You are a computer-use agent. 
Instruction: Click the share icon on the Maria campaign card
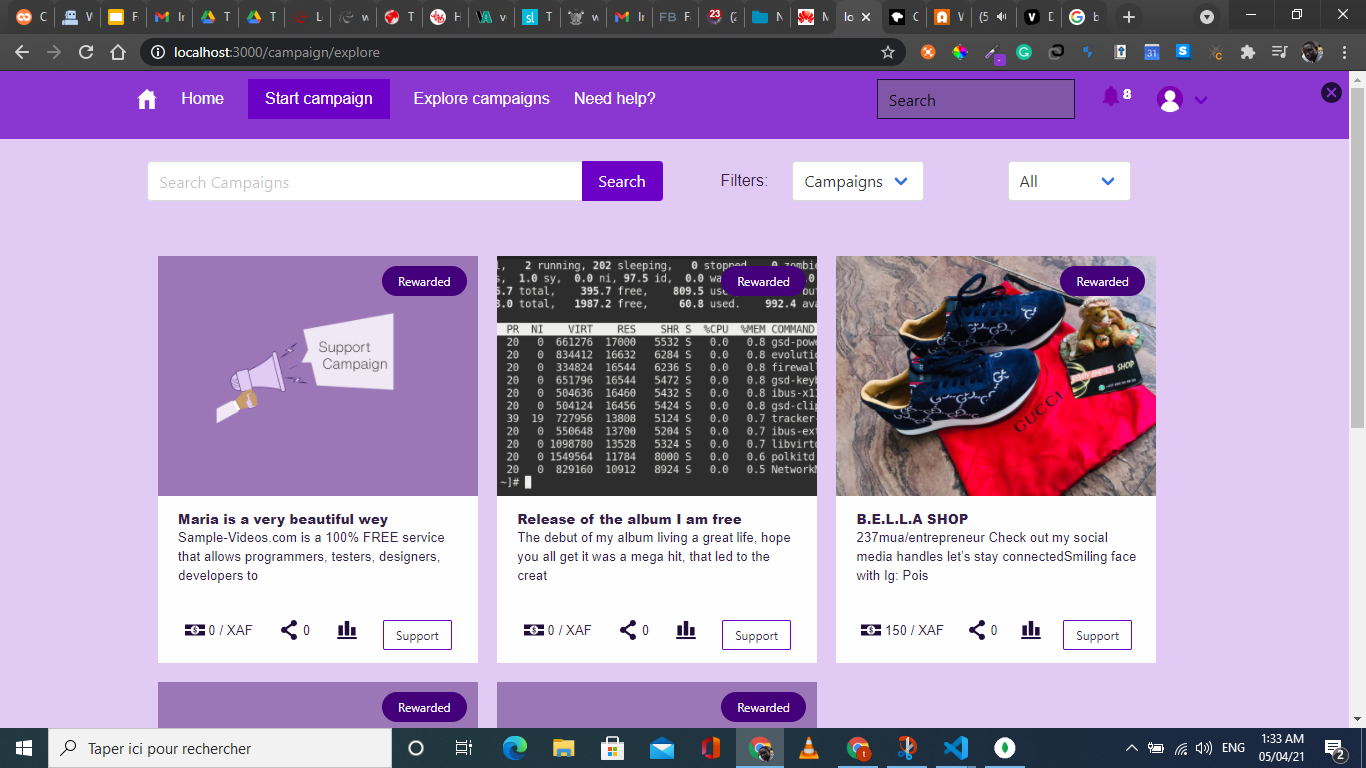point(289,630)
